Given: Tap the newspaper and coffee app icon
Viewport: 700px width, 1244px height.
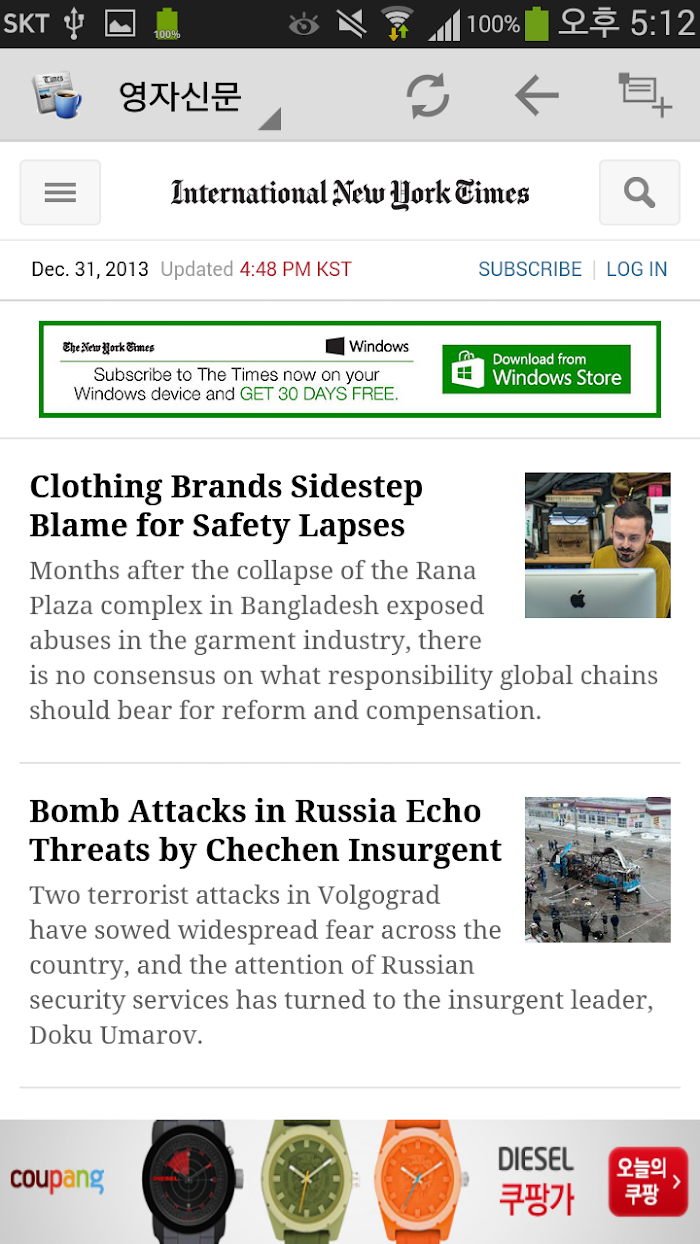Looking at the screenshot, I should coord(56,96).
